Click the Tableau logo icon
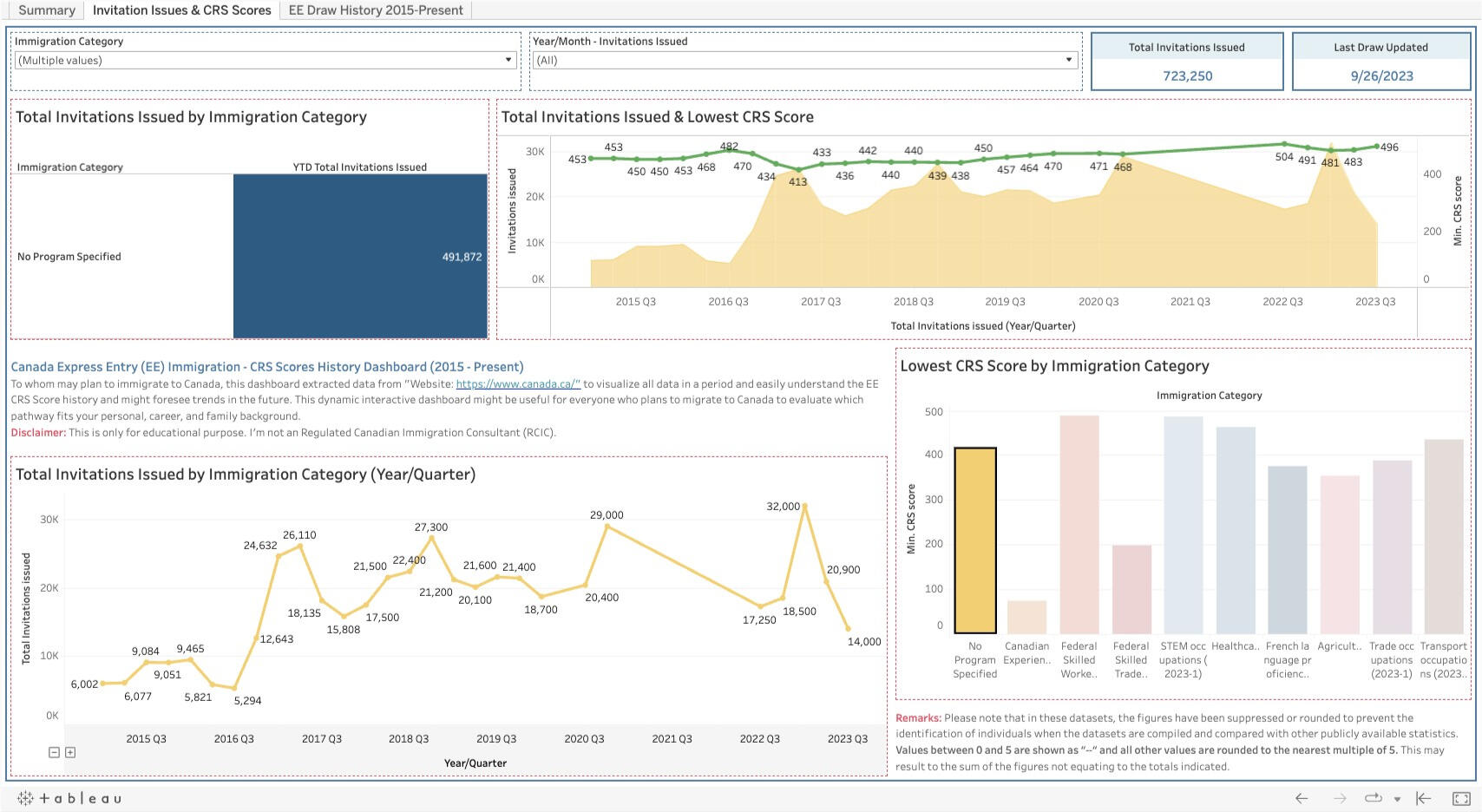Image resolution: width=1482 pixels, height=812 pixels. tap(69, 798)
